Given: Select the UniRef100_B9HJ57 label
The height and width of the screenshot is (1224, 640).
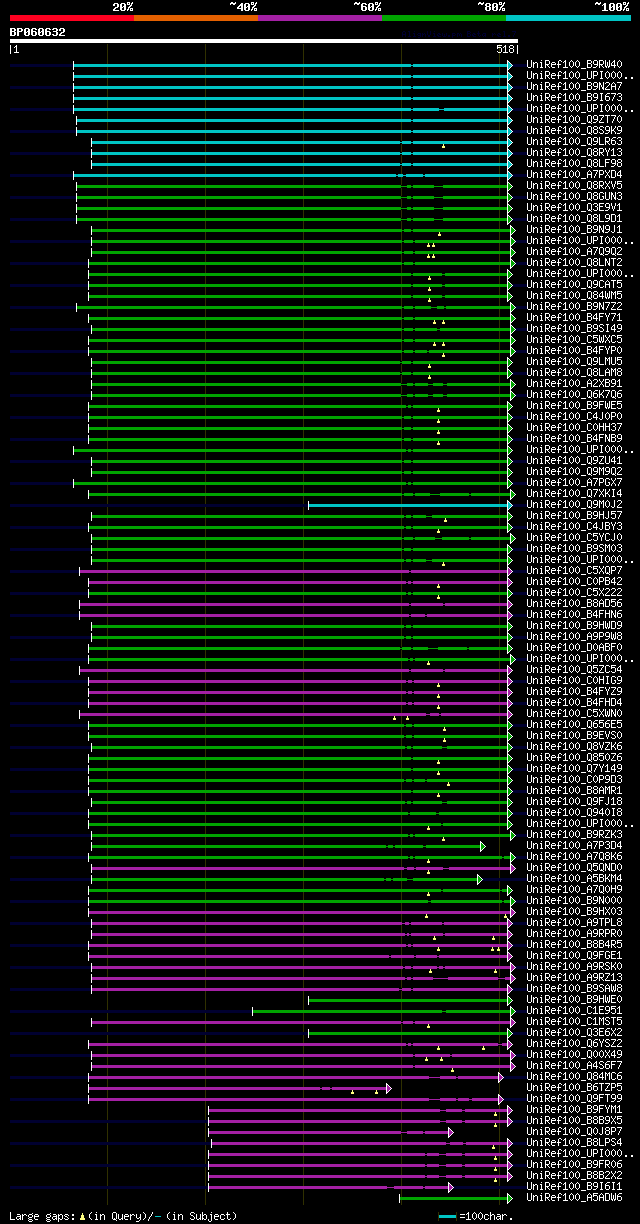Looking at the screenshot, I should [574, 516].
